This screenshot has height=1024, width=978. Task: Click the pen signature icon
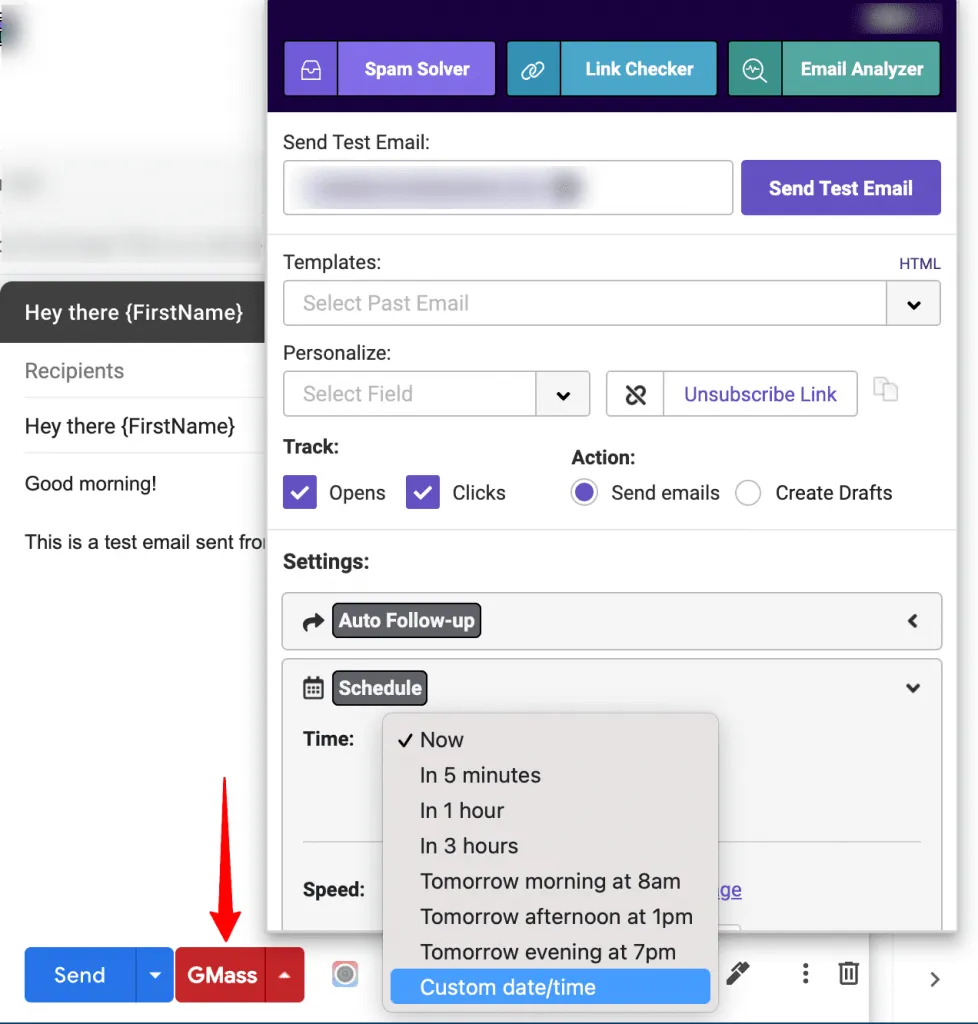point(738,973)
